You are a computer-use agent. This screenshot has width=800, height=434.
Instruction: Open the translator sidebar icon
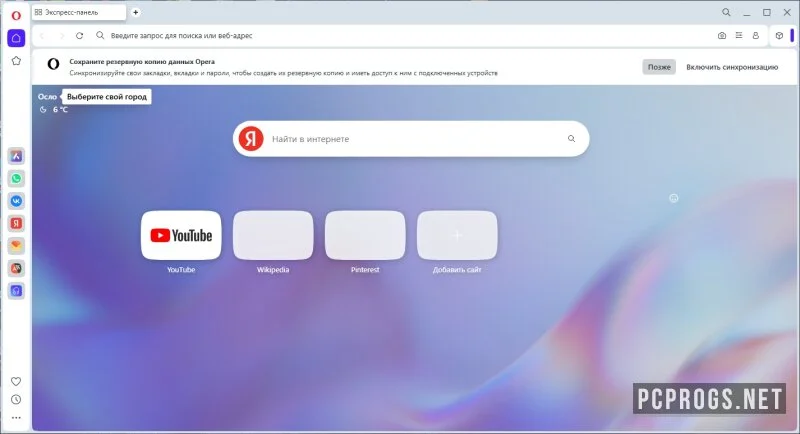tap(16, 268)
